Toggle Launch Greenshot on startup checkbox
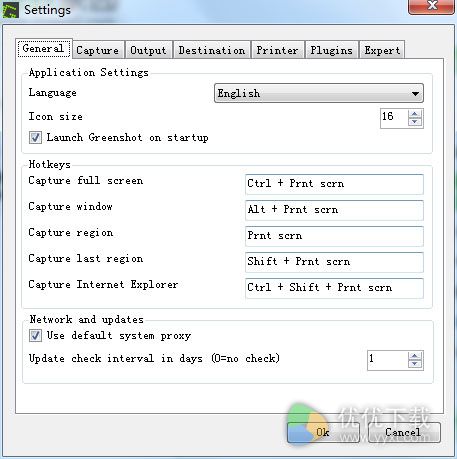This screenshot has height=459, width=457. 35,137
